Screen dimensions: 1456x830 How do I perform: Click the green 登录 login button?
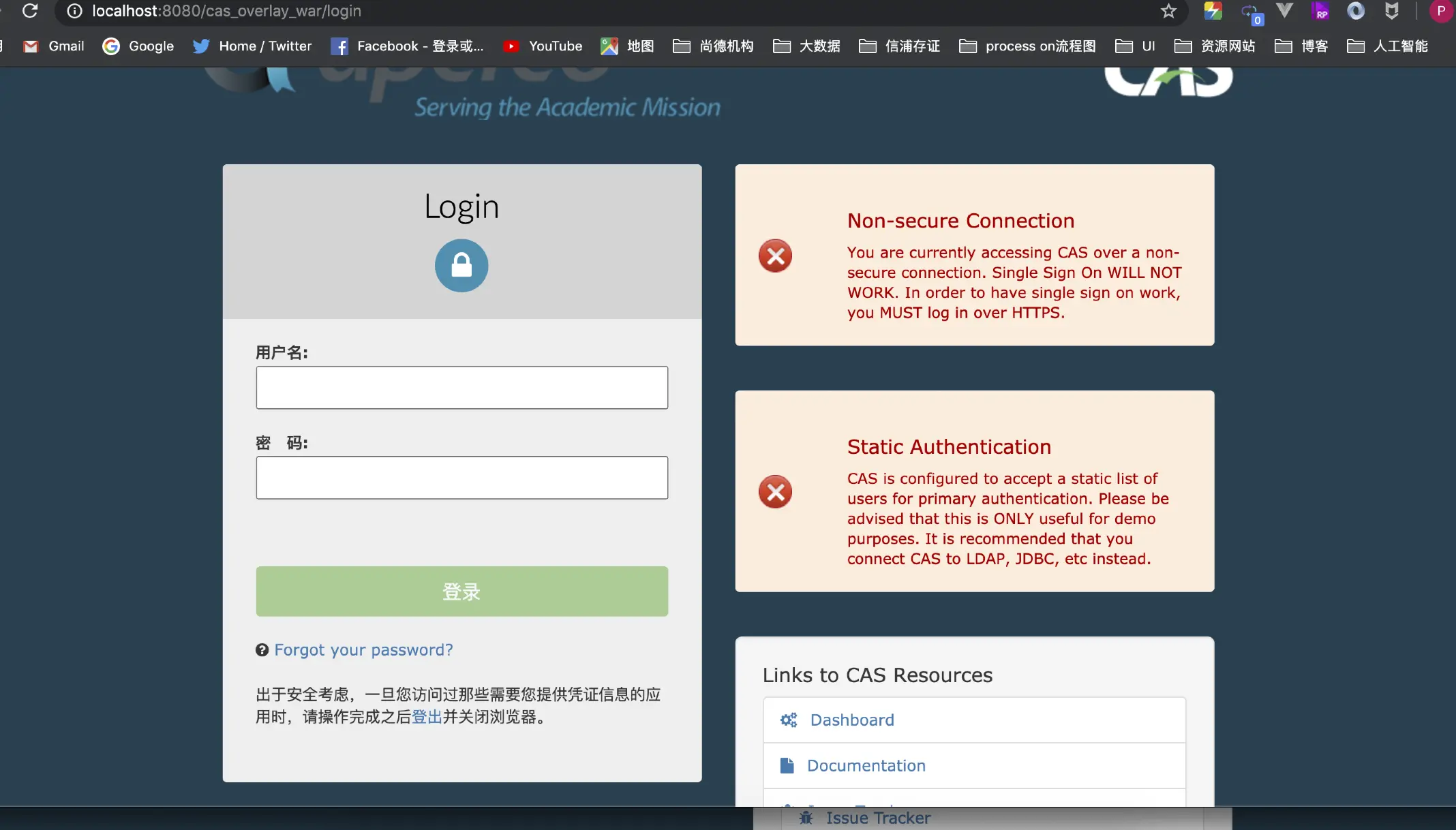pyautogui.click(x=461, y=591)
